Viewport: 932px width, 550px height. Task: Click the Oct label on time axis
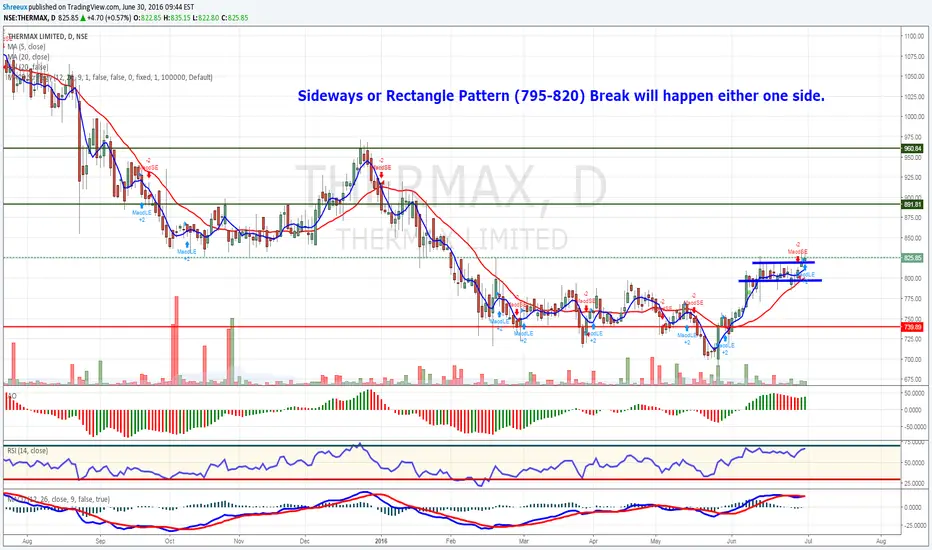(169, 541)
